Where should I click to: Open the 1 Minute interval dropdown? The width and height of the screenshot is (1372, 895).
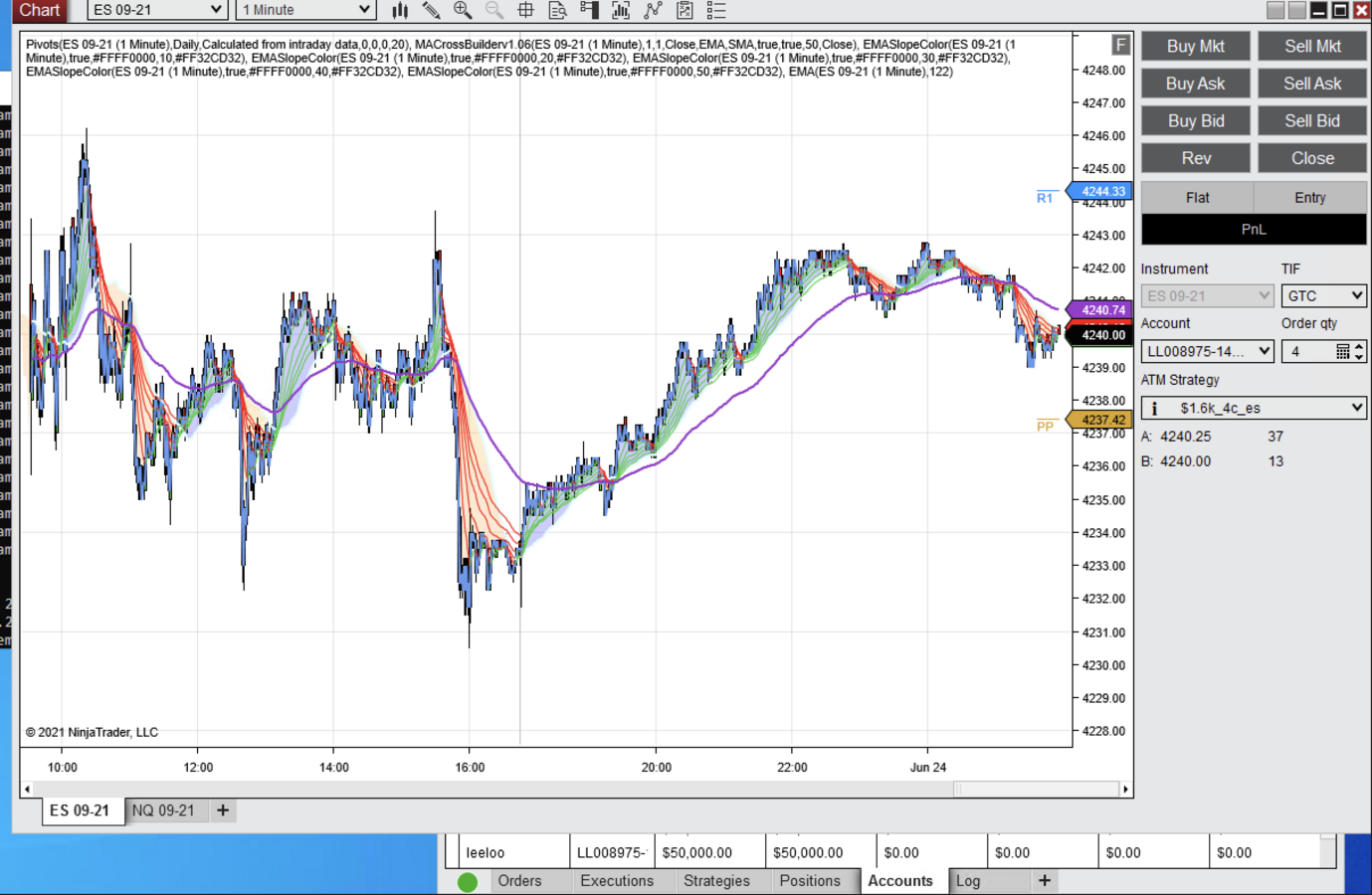(305, 10)
